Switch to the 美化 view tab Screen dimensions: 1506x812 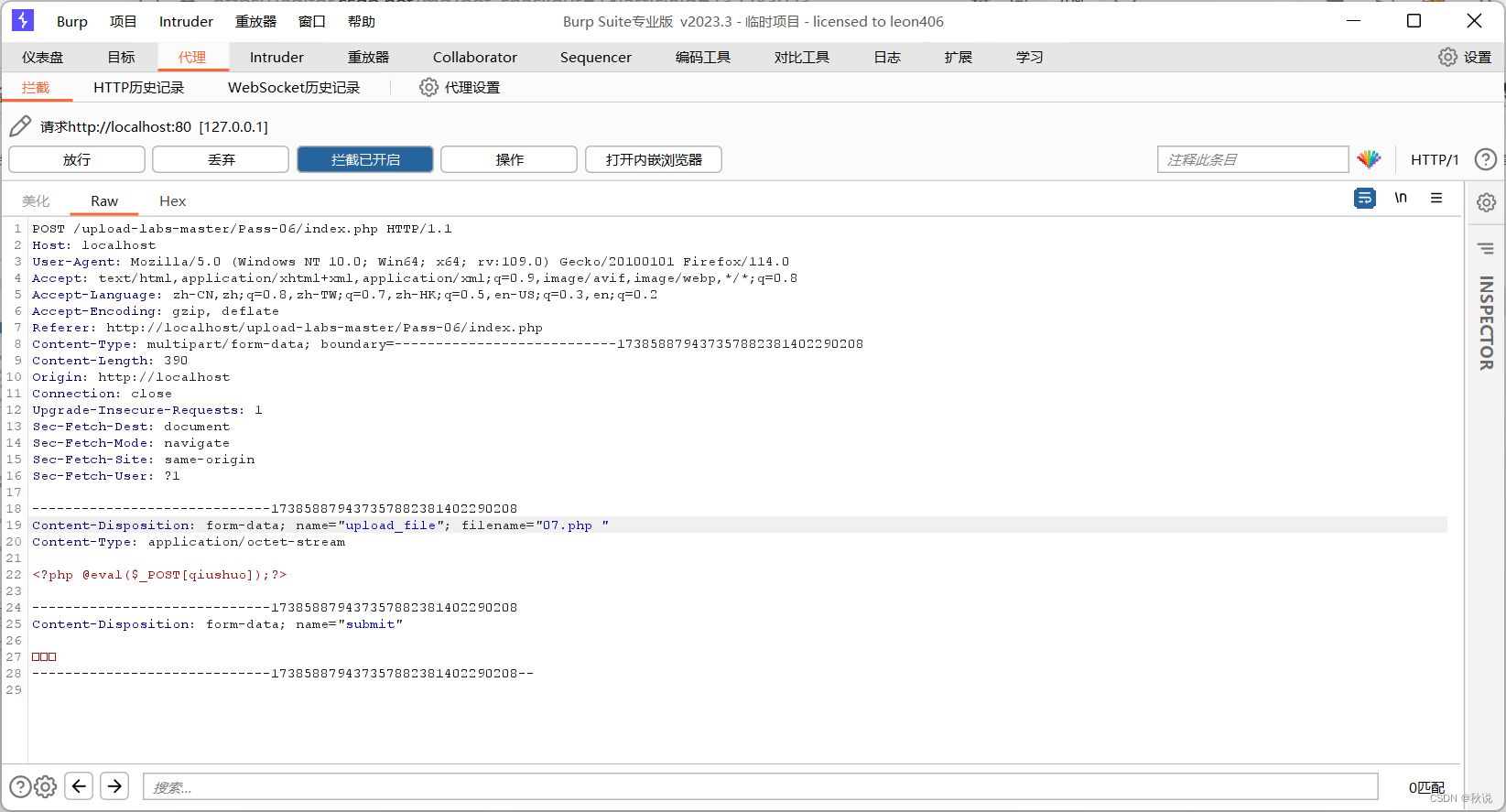click(36, 200)
